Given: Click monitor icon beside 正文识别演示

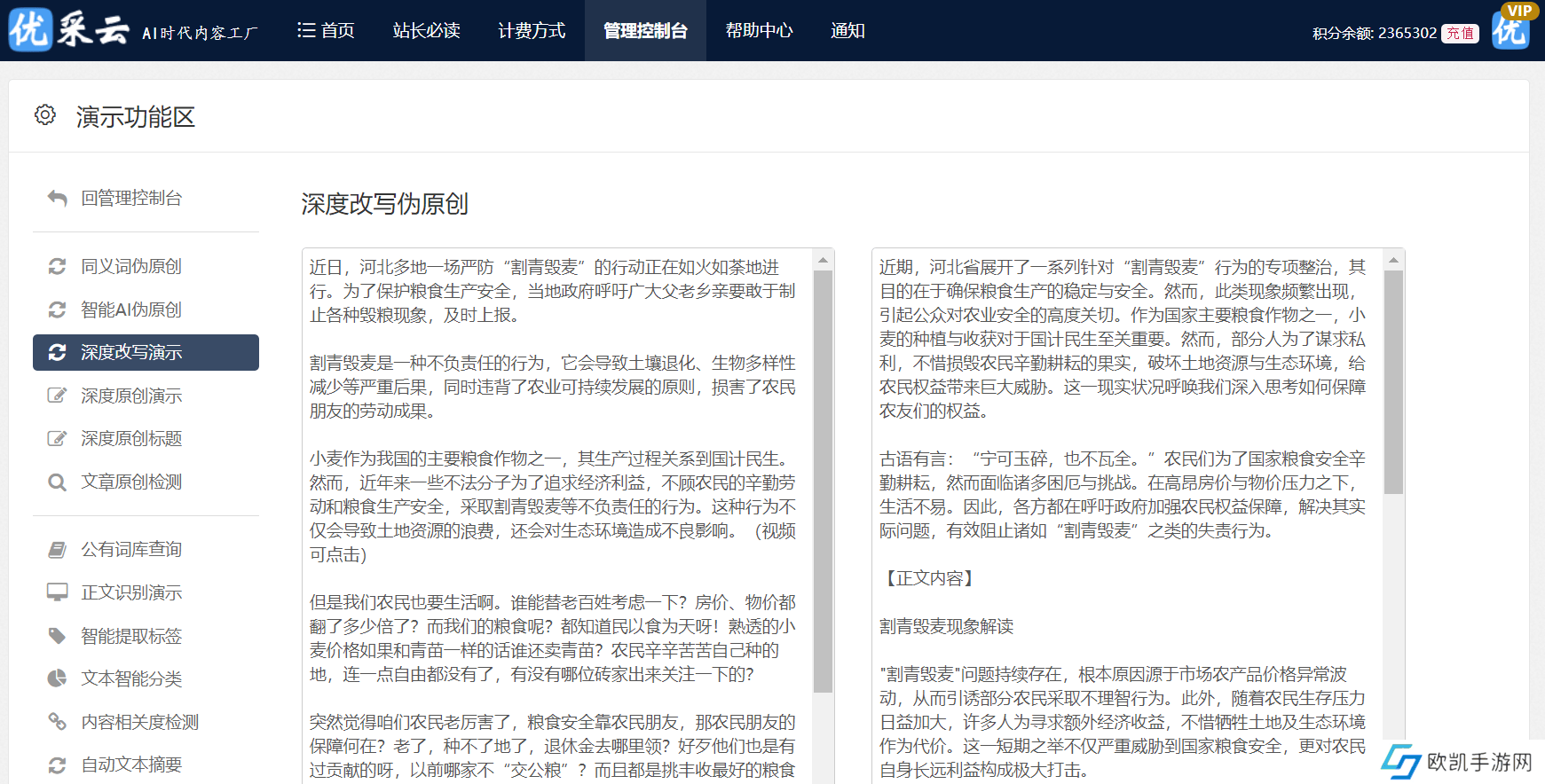Looking at the screenshot, I should coord(58,592).
